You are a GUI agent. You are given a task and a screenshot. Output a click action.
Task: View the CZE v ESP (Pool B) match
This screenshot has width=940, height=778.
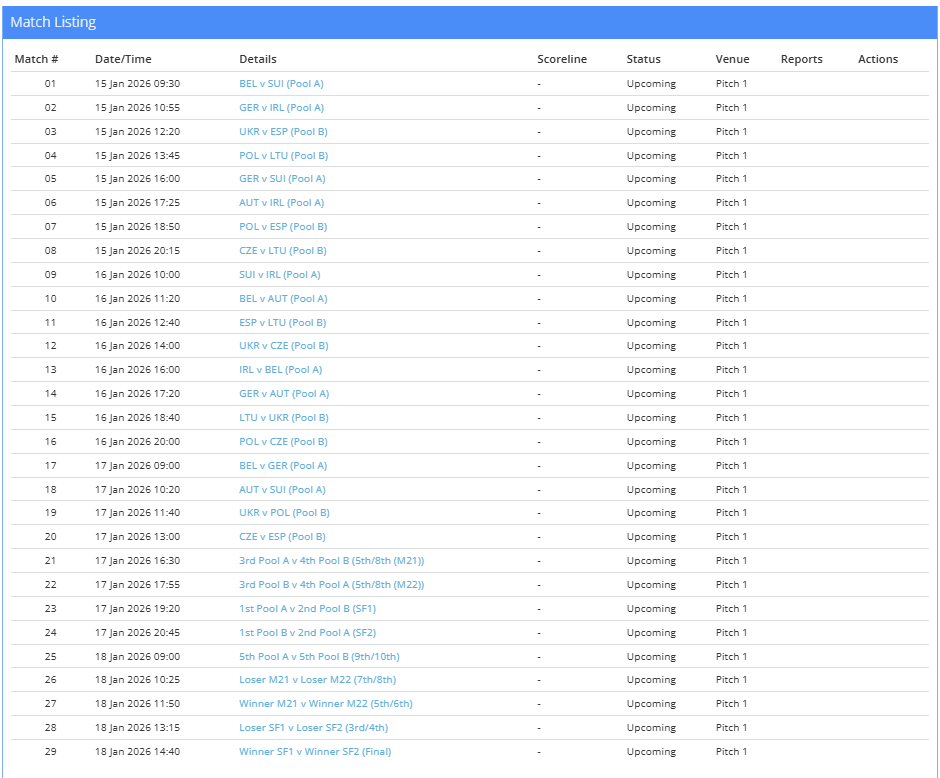282,537
